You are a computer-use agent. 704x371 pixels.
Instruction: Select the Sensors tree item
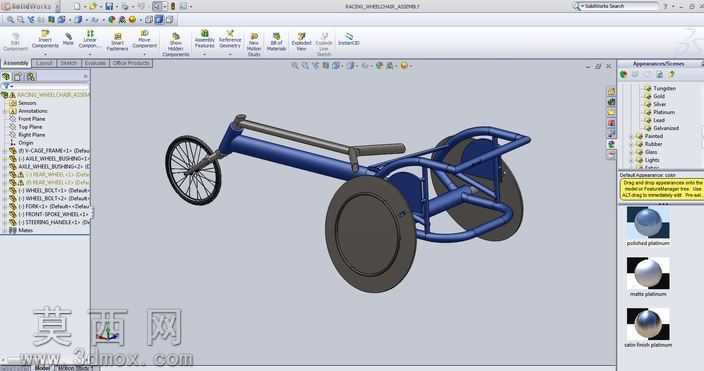coord(27,103)
